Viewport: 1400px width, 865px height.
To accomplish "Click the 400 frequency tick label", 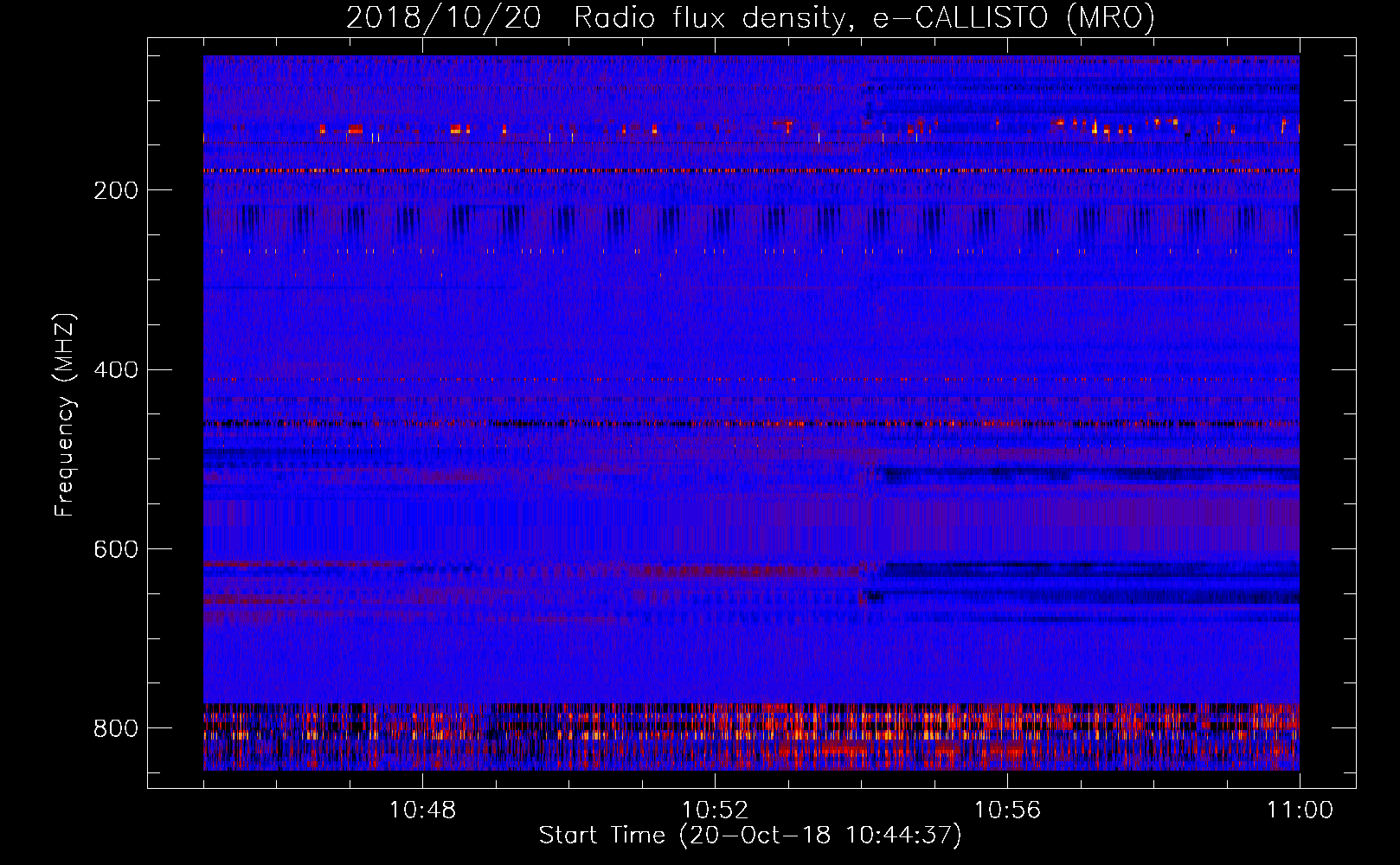I will coord(116,369).
